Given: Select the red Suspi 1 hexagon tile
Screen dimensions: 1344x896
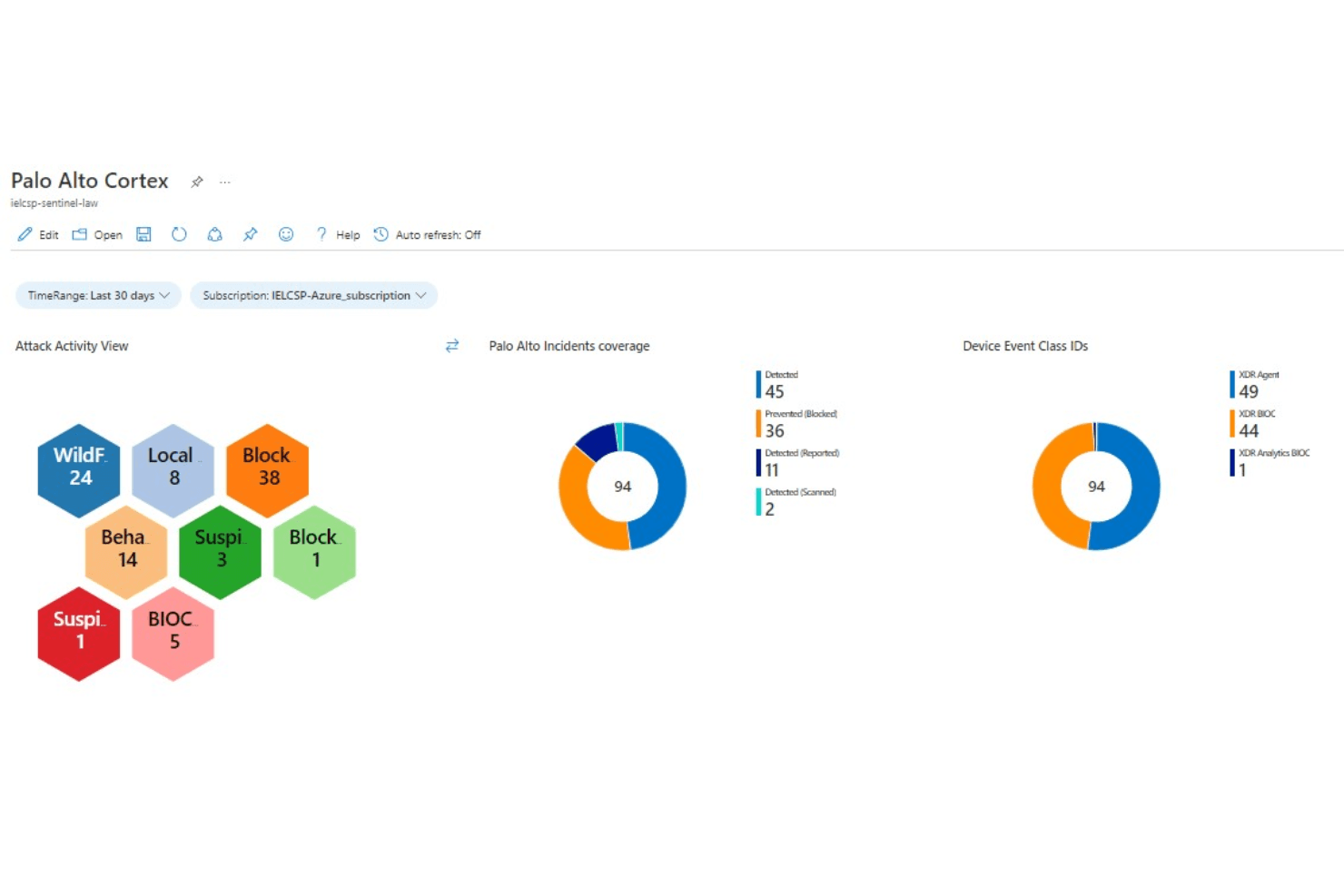Looking at the screenshot, I should coord(79,634).
